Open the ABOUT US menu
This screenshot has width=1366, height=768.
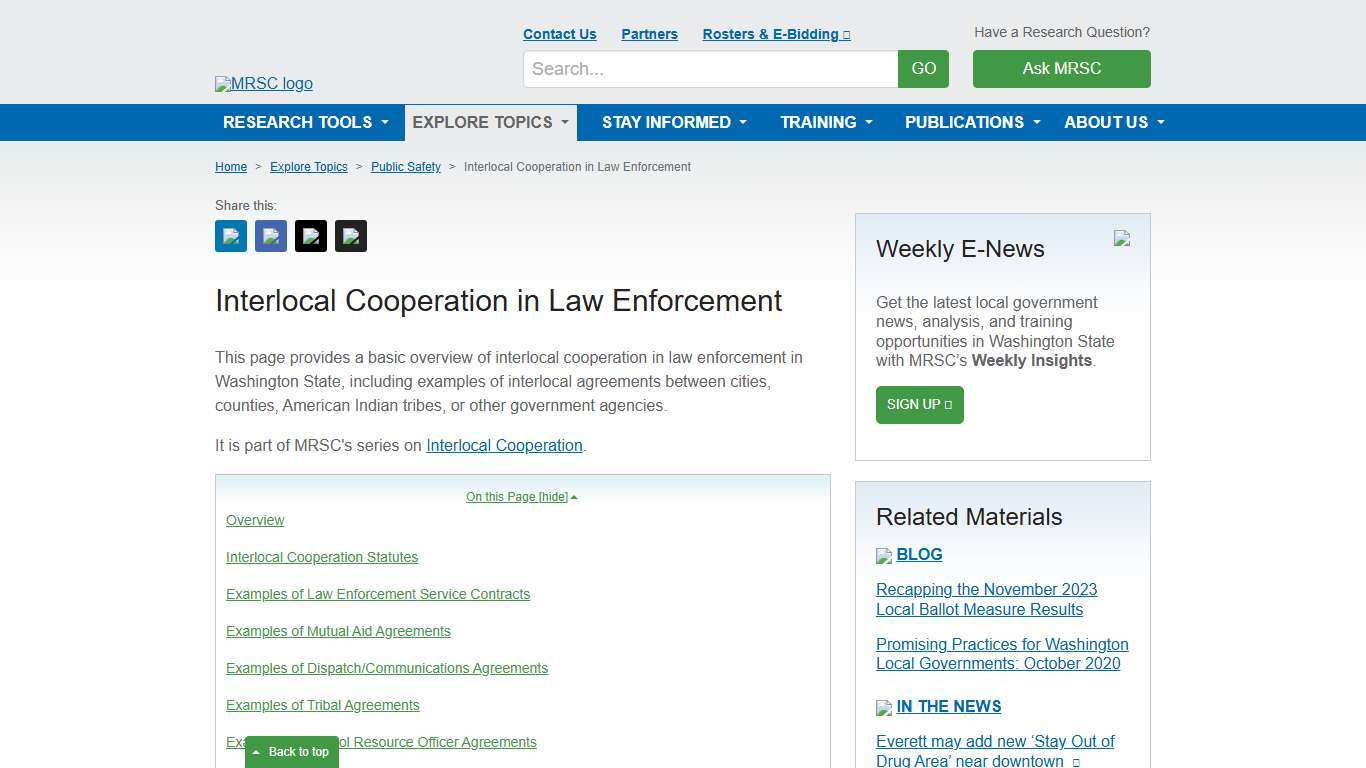[1112, 122]
